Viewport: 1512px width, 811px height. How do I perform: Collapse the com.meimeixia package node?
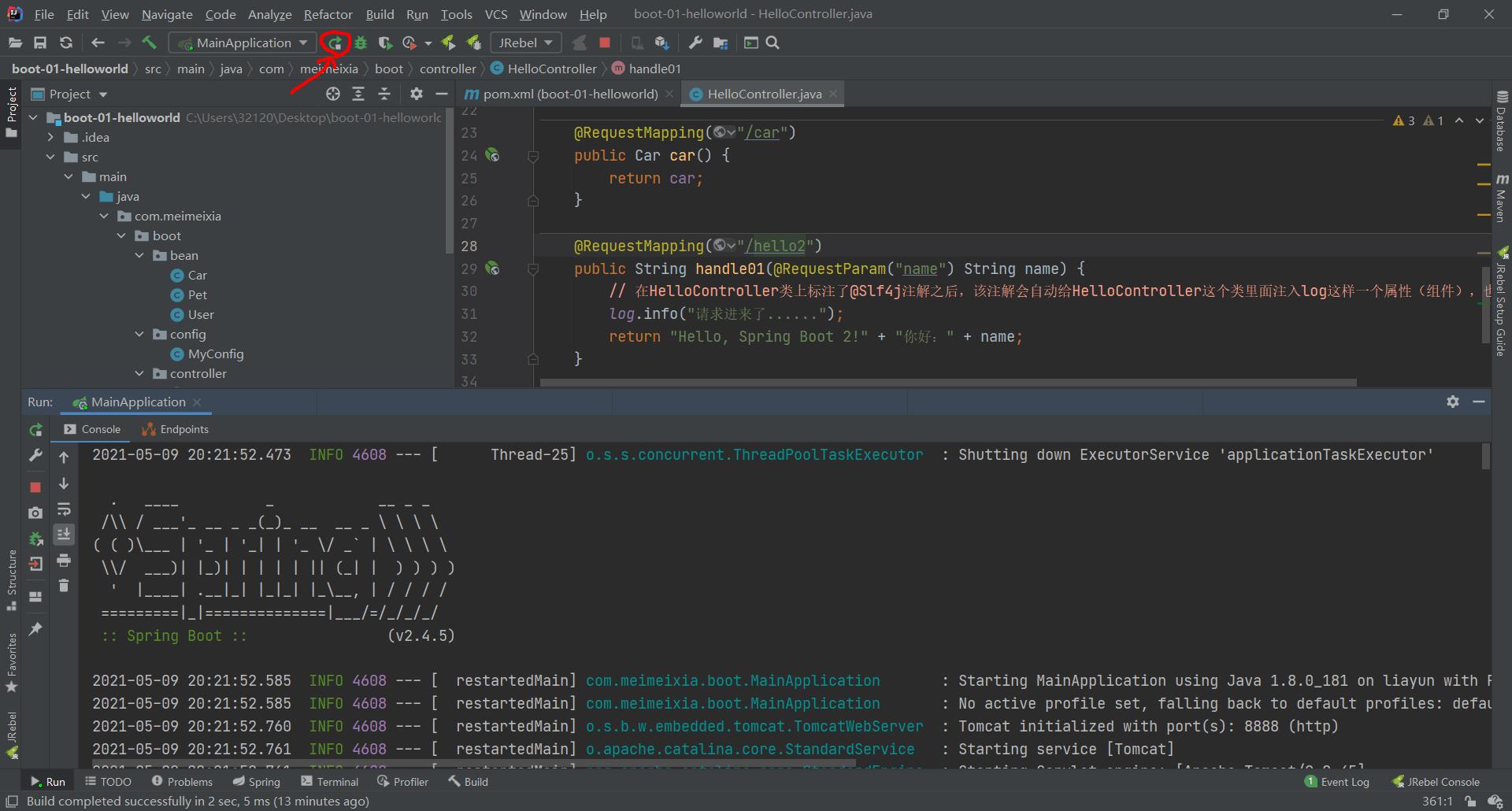[104, 217]
